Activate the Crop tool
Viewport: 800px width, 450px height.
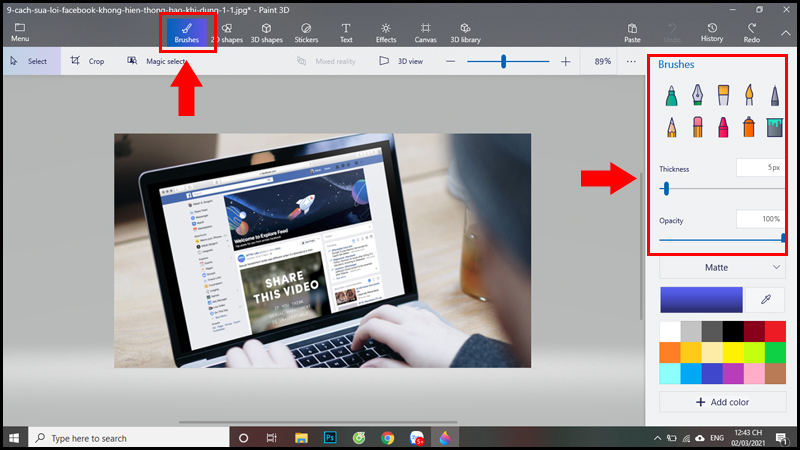88,61
